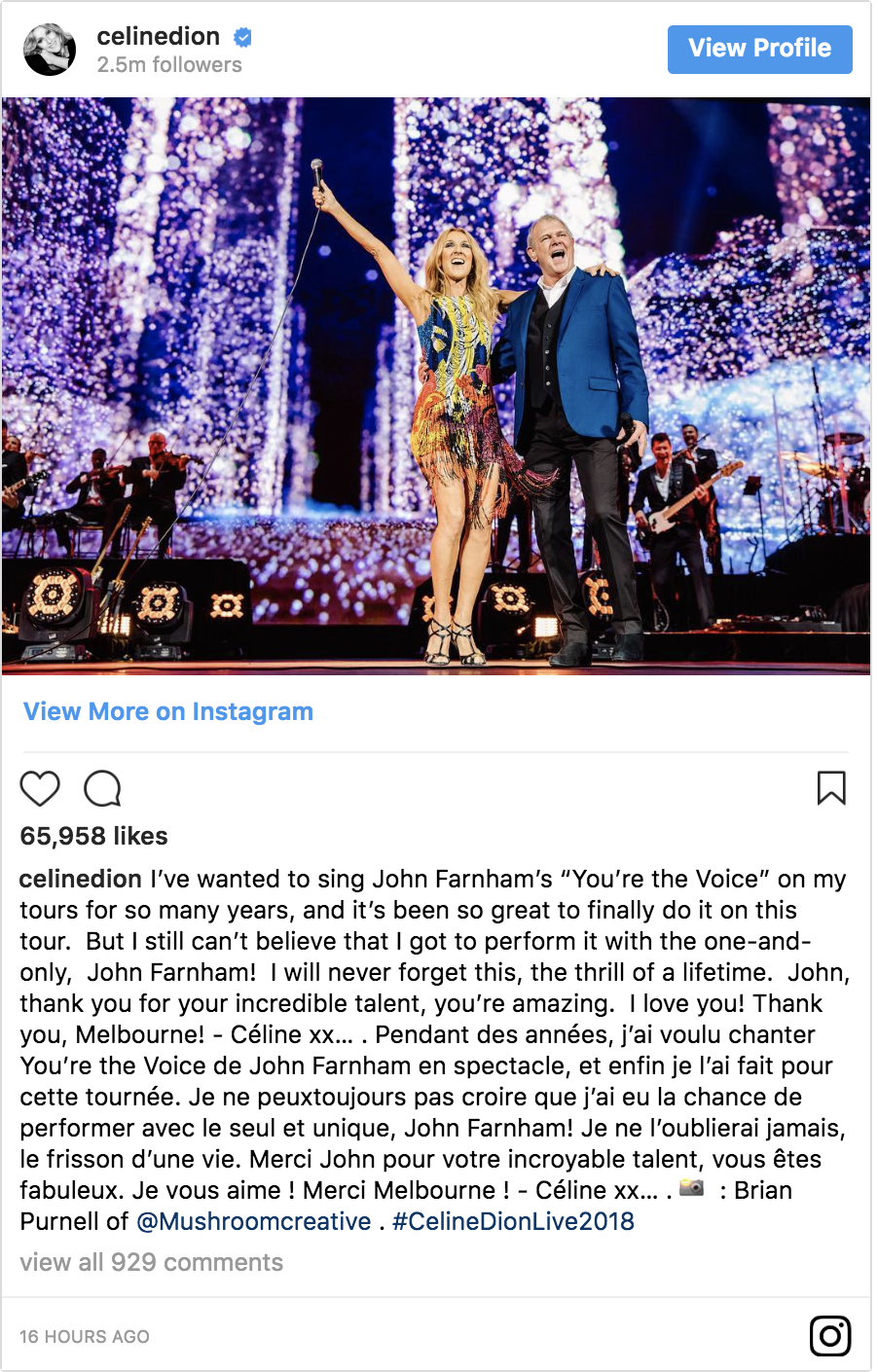878x1372 pixels.
Task: Click the View Profile button
Action: (x=759, y=49)
